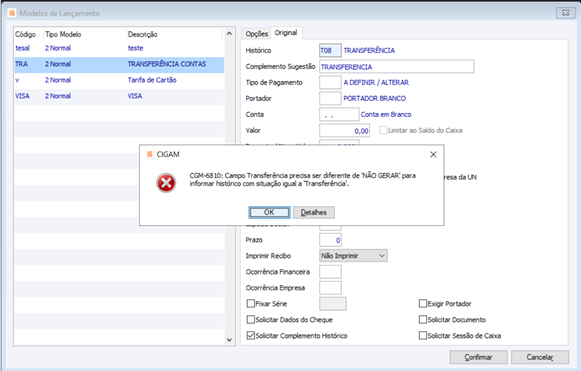581x371 pixels.
Task: Switch to the Opções tab
Action: point(256,34)
